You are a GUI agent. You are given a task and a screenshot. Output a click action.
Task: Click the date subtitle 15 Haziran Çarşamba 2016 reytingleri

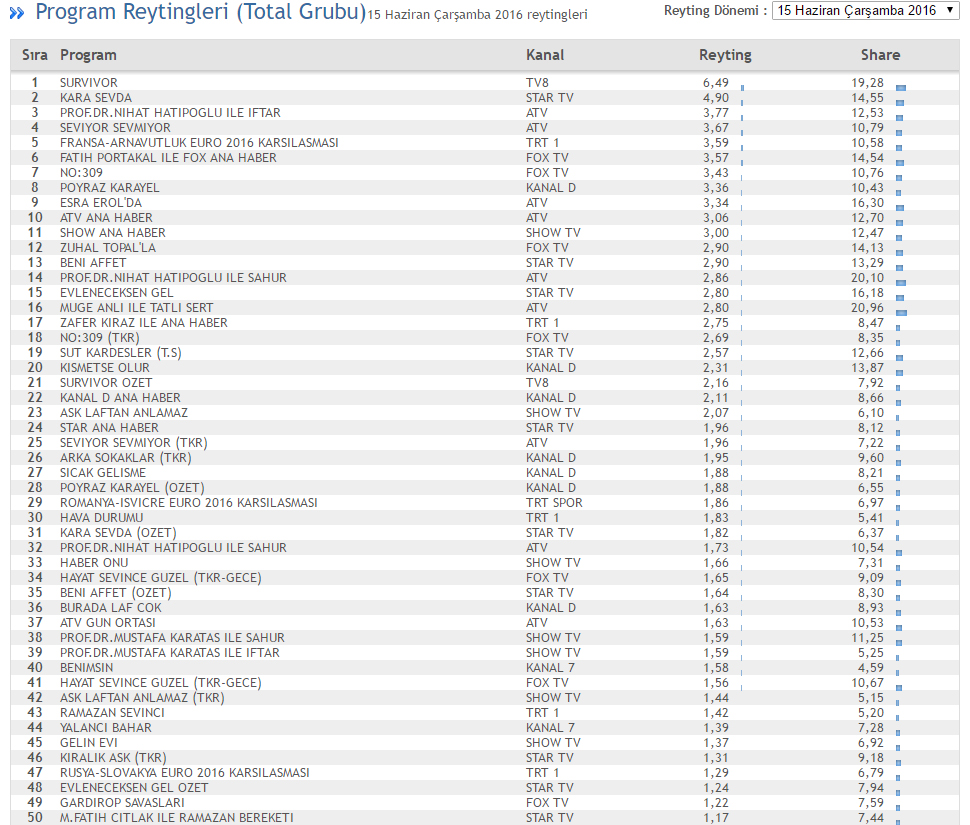(x=477, y=15)
